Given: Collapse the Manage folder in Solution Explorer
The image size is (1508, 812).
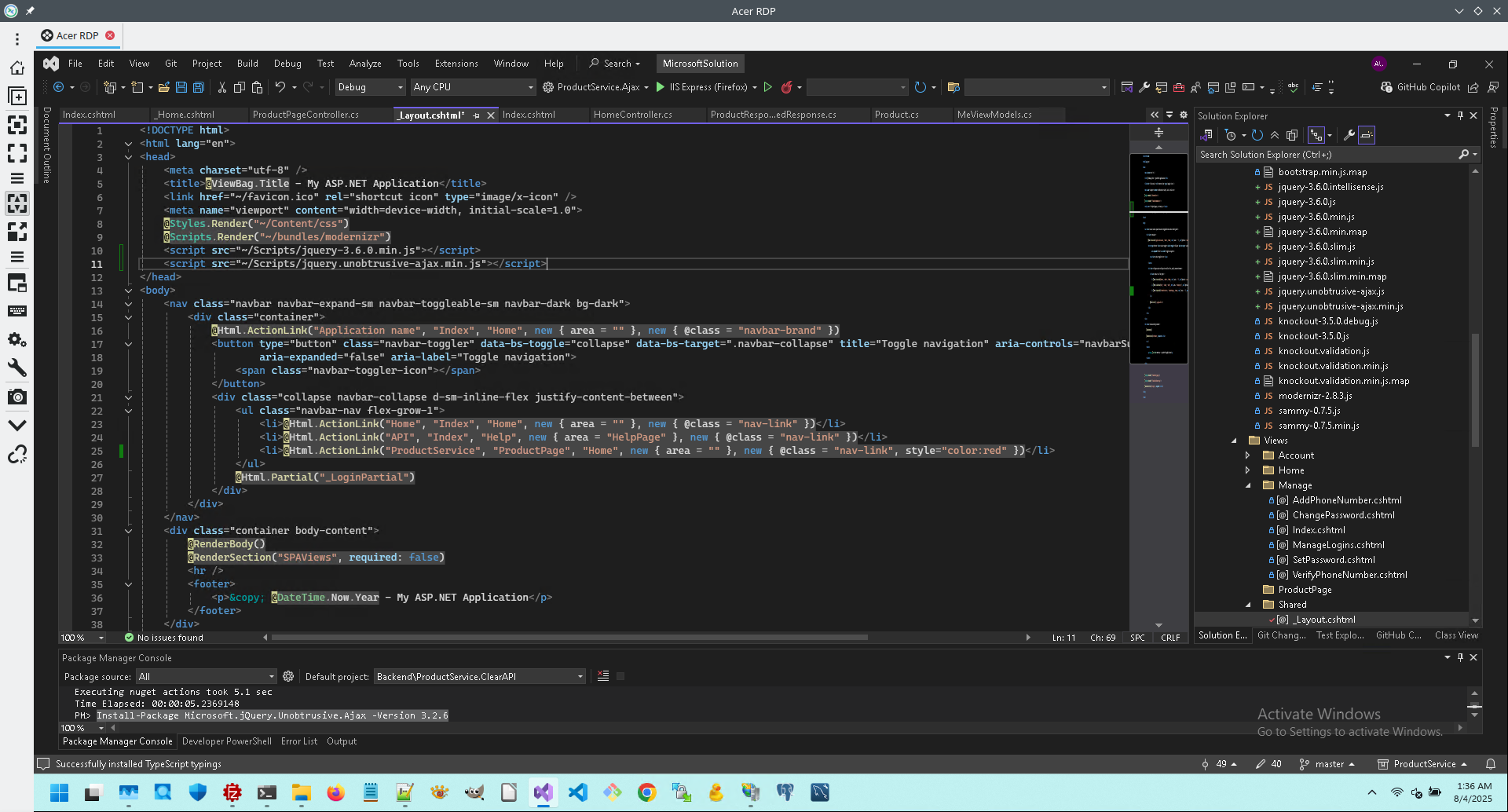Looking at the screenshot, I should pos(1247,485).
